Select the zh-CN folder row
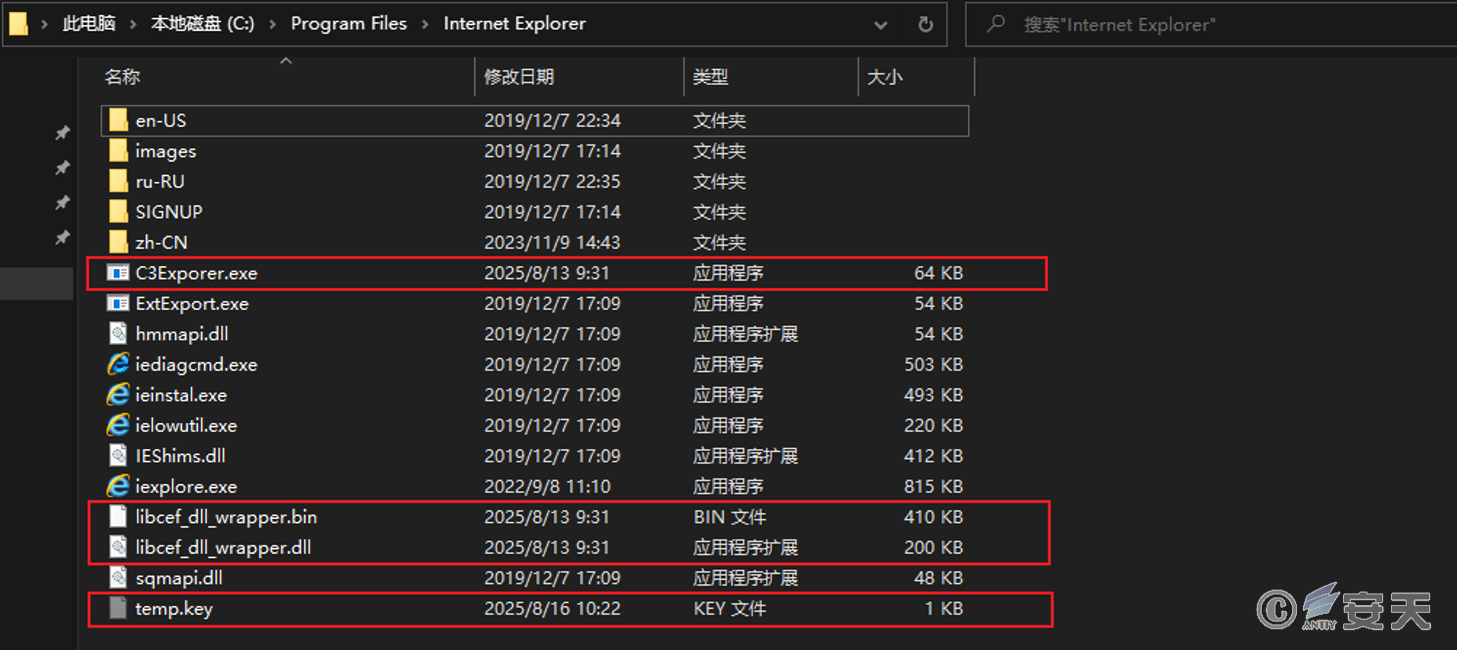 pos(162,242)
